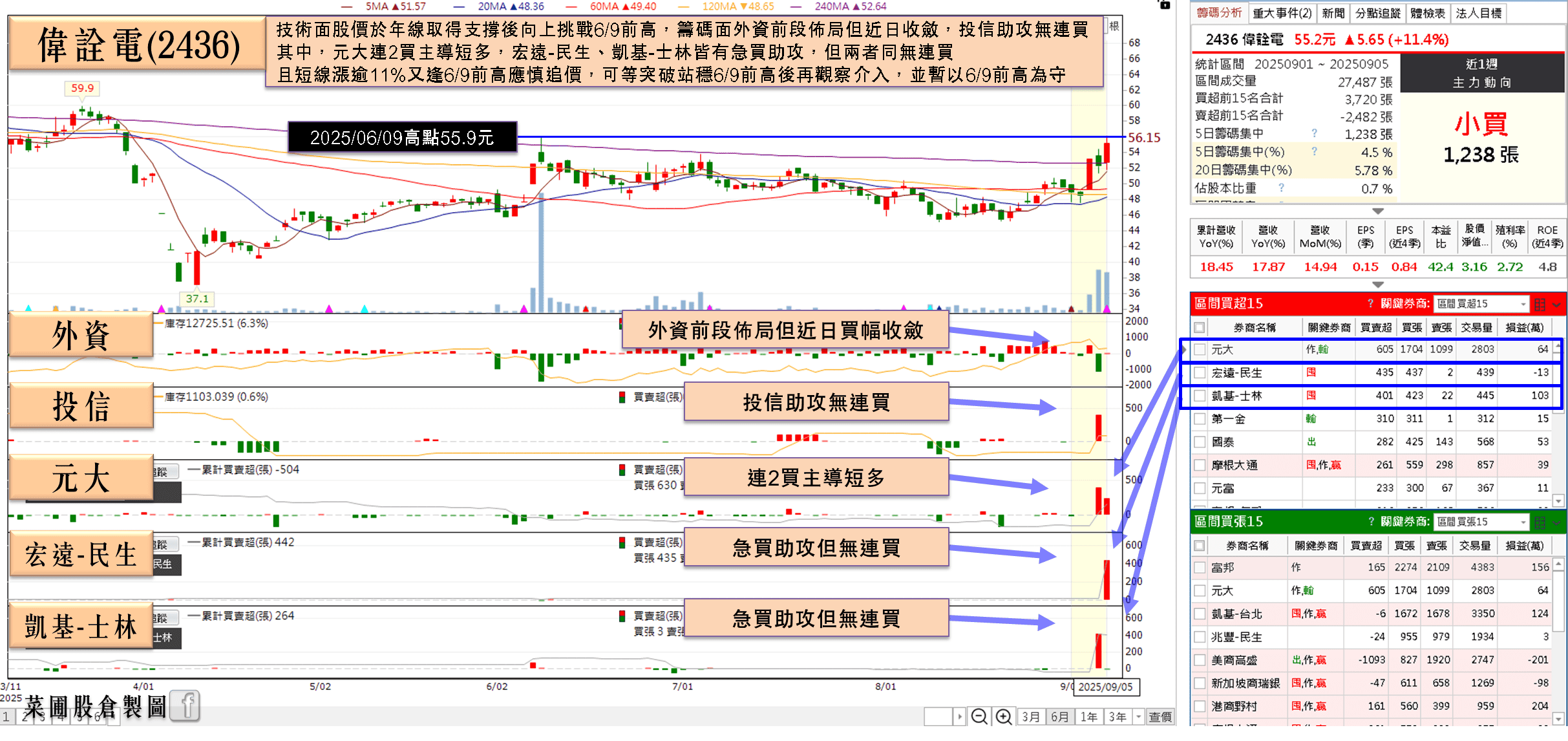Select the 1年 chart range button
This screenshot has width=1568, height=741.
pyautogui.click(x=1089, y=716)
